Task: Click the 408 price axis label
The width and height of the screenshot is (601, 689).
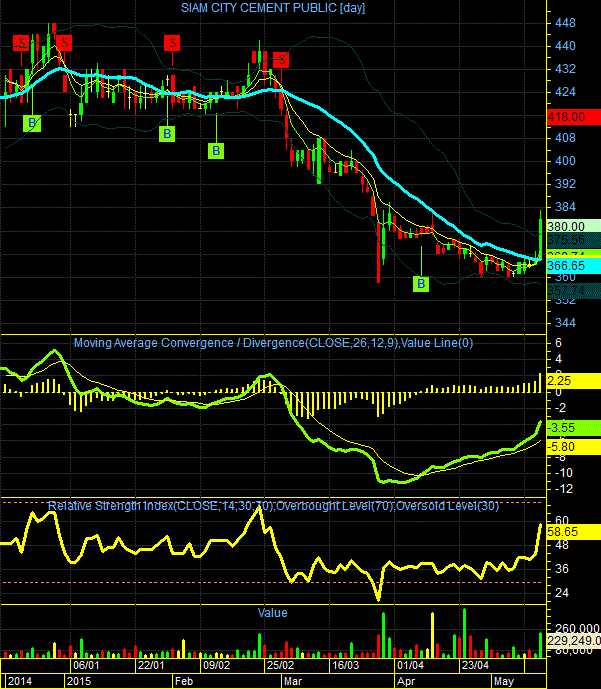Action: coord(565,138)
